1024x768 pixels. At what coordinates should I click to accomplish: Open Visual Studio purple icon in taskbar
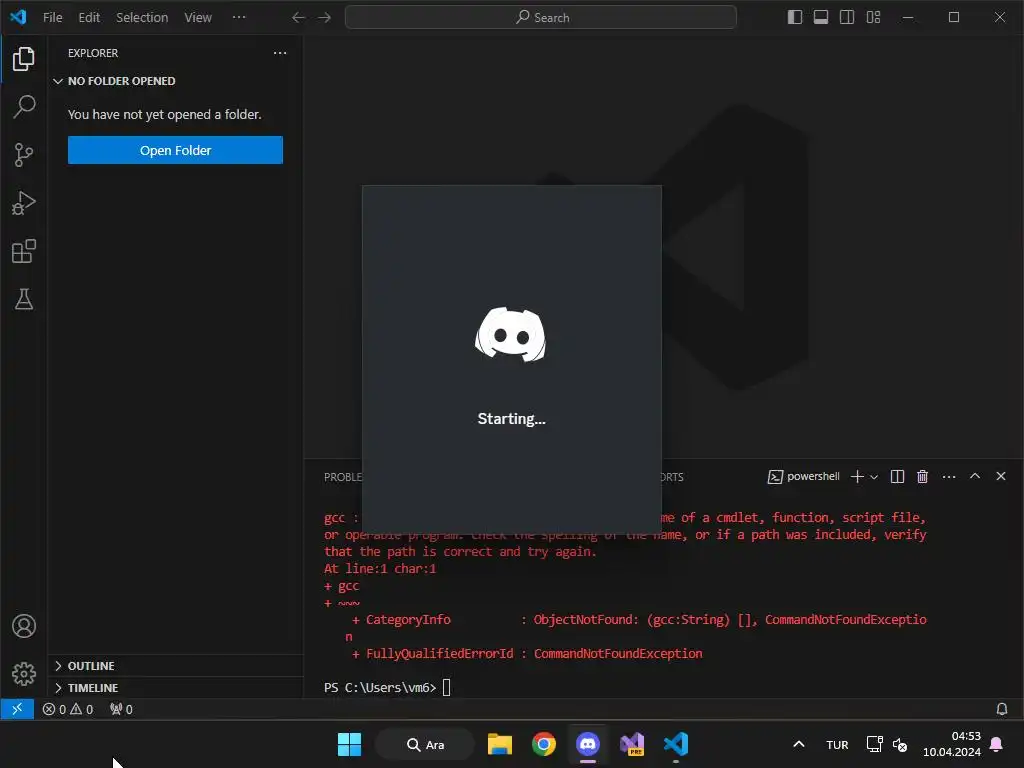pyautogui.click(x=632, y=744)
